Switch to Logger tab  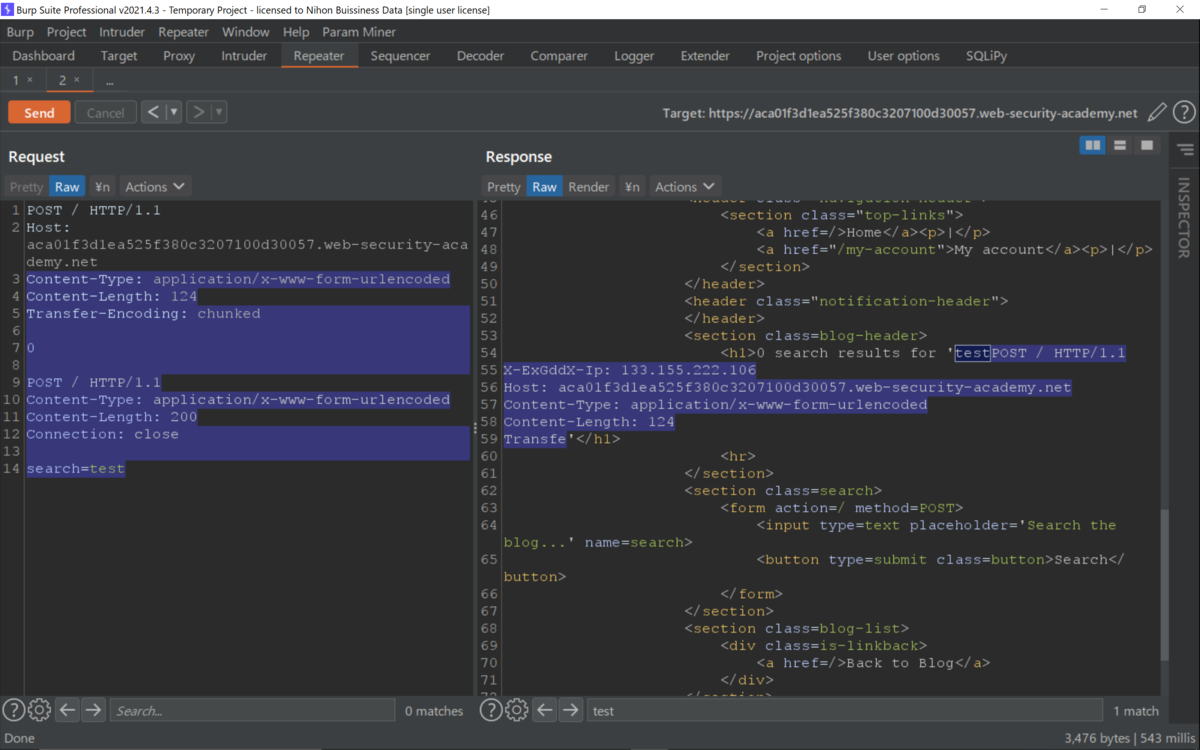click(x=634, y=56)
